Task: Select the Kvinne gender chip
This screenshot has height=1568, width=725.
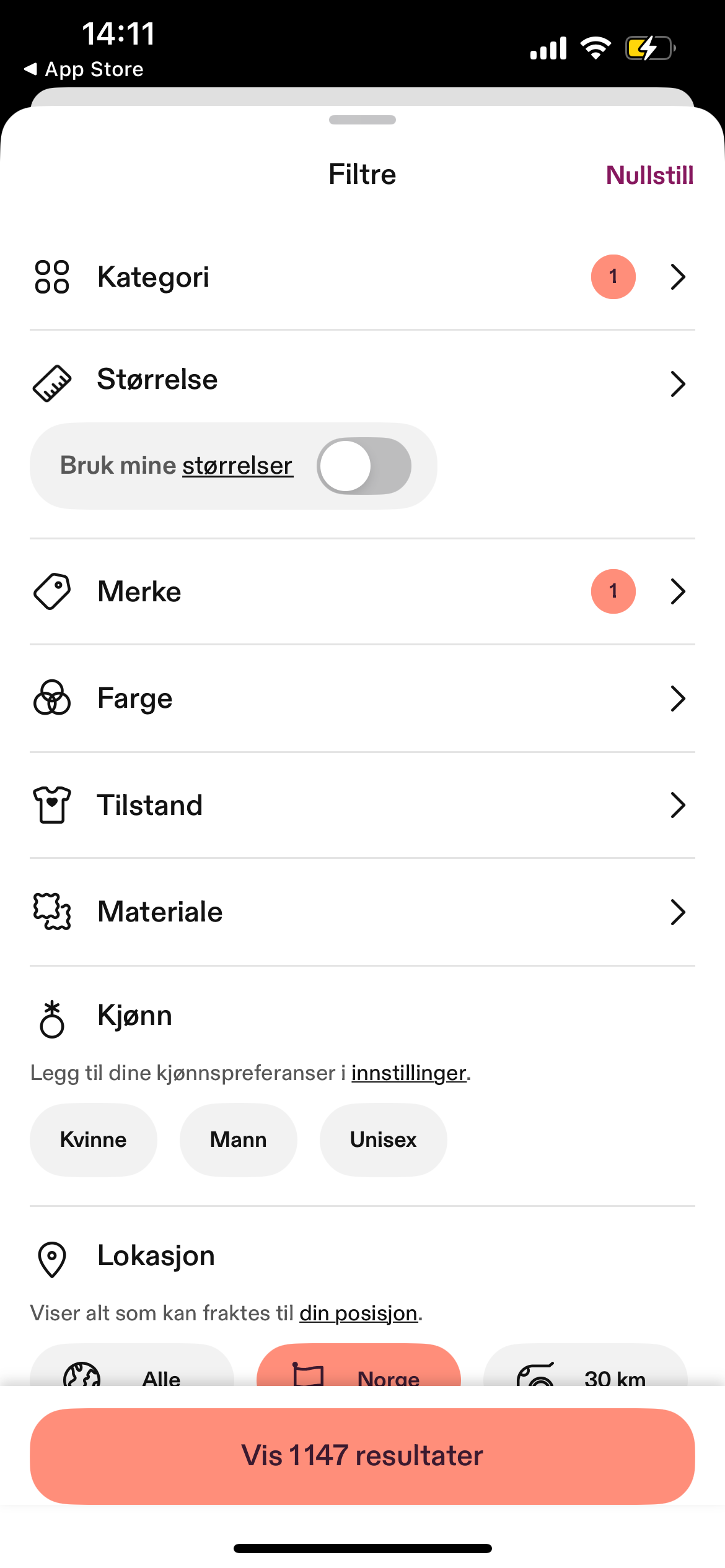Action: coord(94,1139)
